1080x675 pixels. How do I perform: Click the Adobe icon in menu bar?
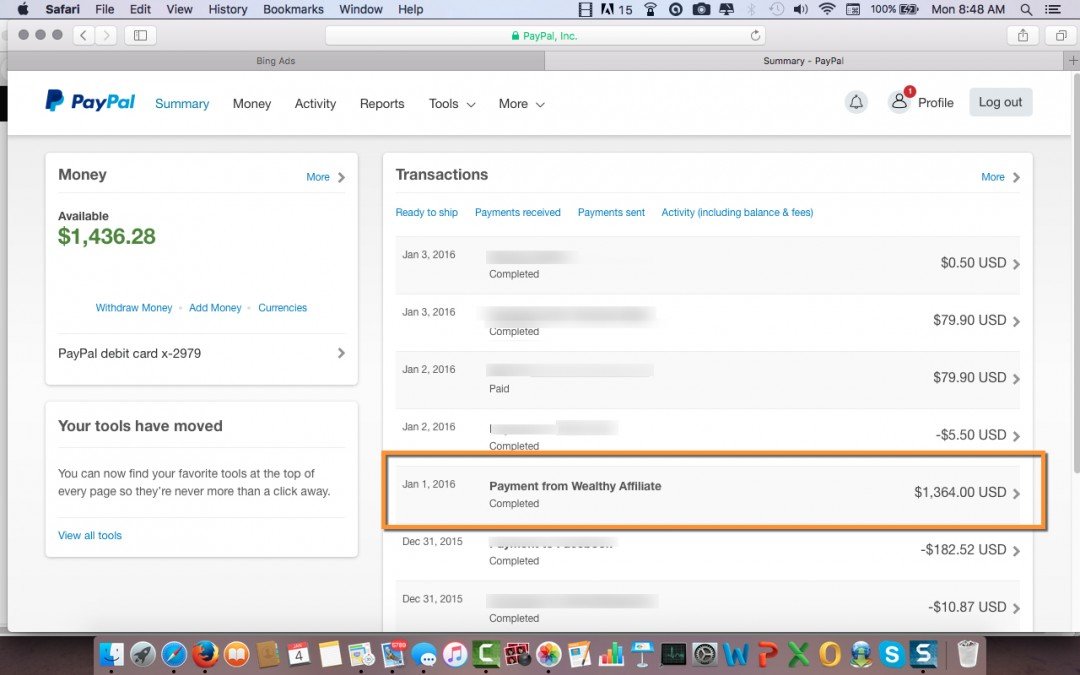(608, 9)
